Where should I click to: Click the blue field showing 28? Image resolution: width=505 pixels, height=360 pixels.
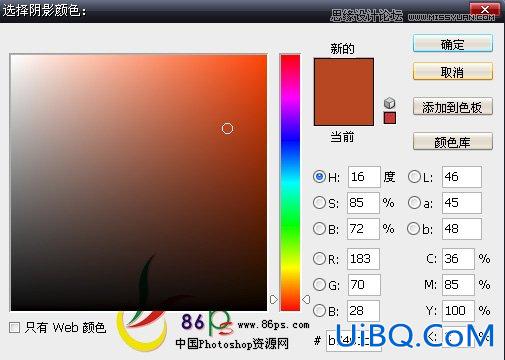[363, 311]
